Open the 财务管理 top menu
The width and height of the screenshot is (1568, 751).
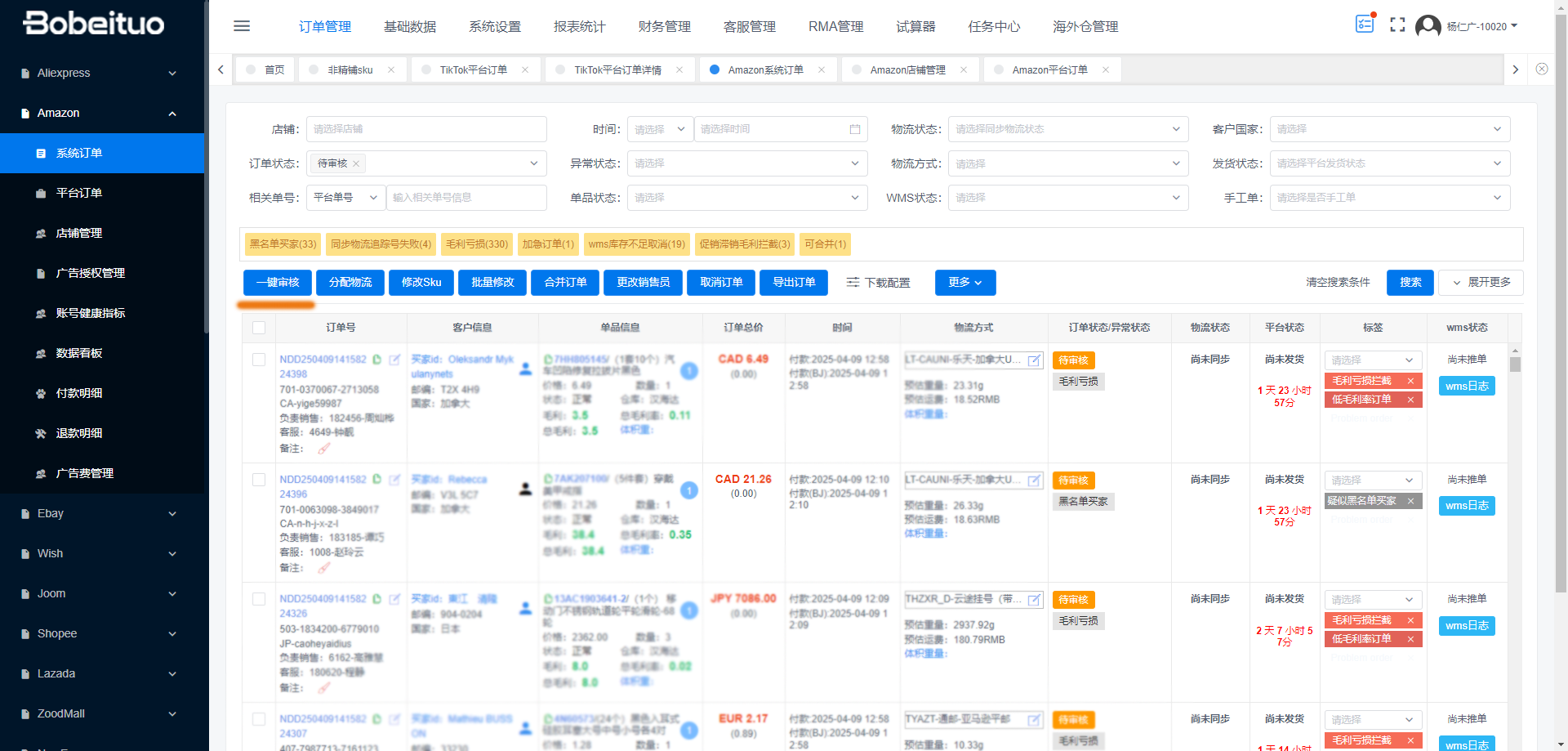(x=664, y=26)
